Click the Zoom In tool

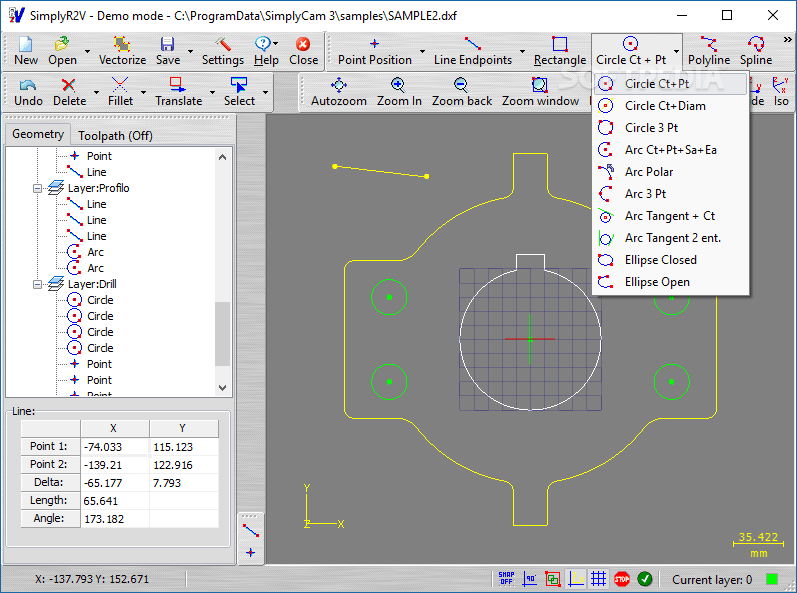pyautogui.click(x=399, y=92)
